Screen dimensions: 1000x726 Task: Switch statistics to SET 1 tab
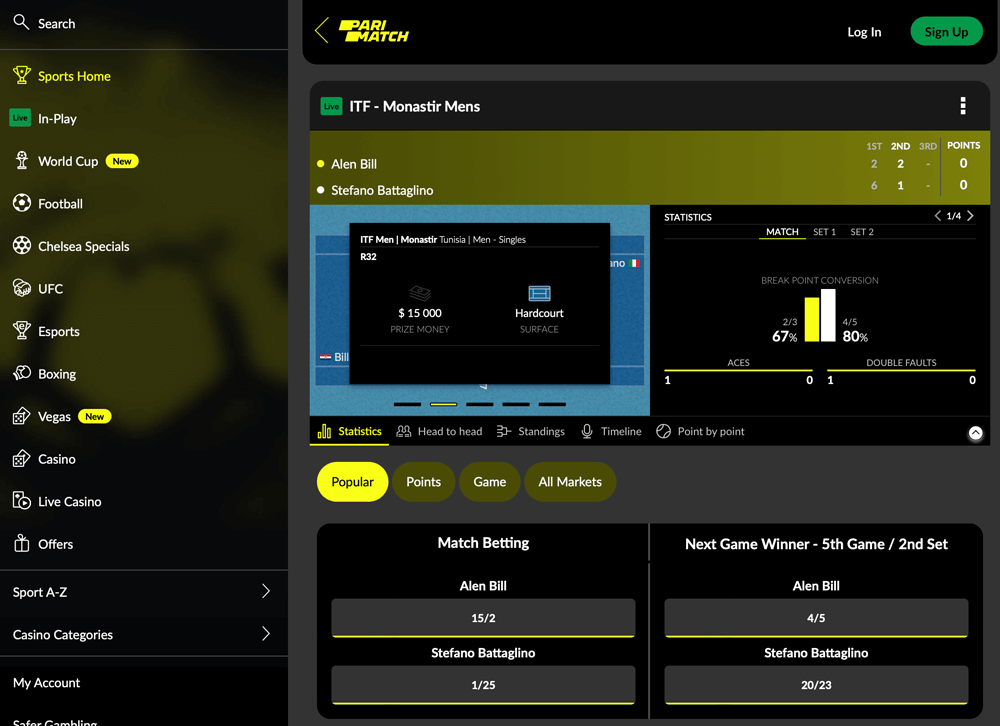point(824,232)
